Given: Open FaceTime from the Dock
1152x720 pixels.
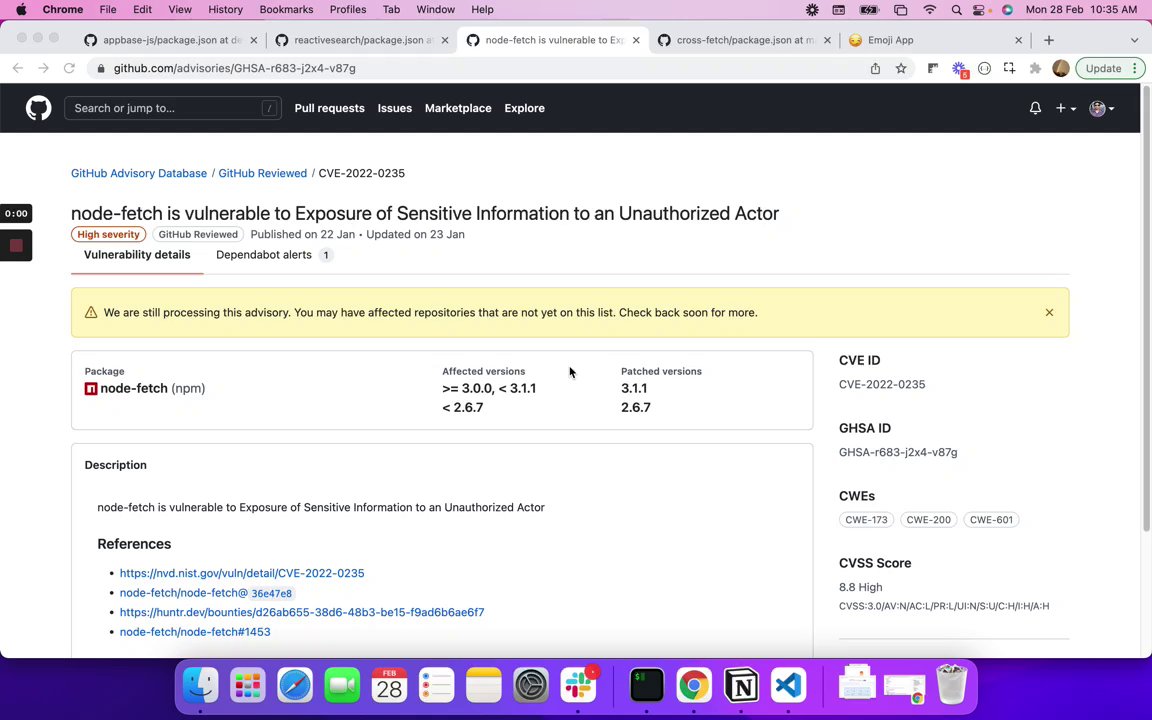Looking at the screenshot, I should 342,685.
